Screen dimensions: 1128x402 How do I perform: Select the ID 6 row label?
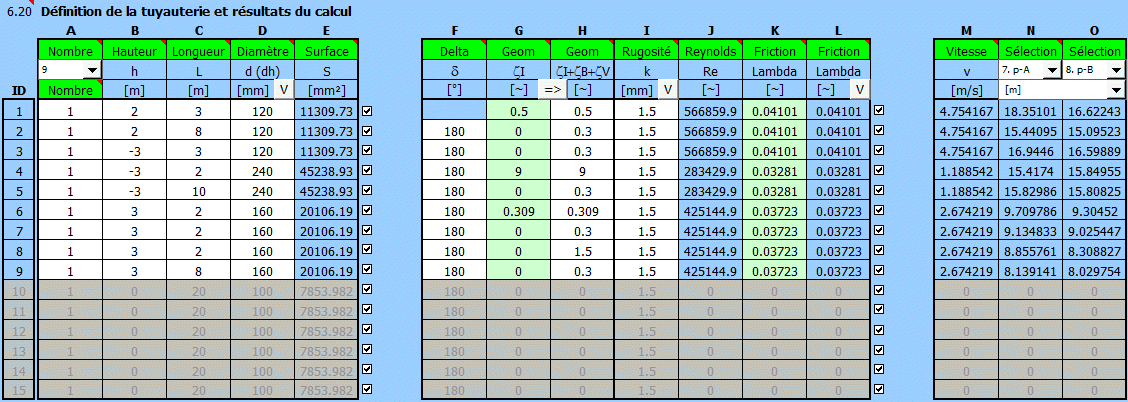click(x=19, y=211)
